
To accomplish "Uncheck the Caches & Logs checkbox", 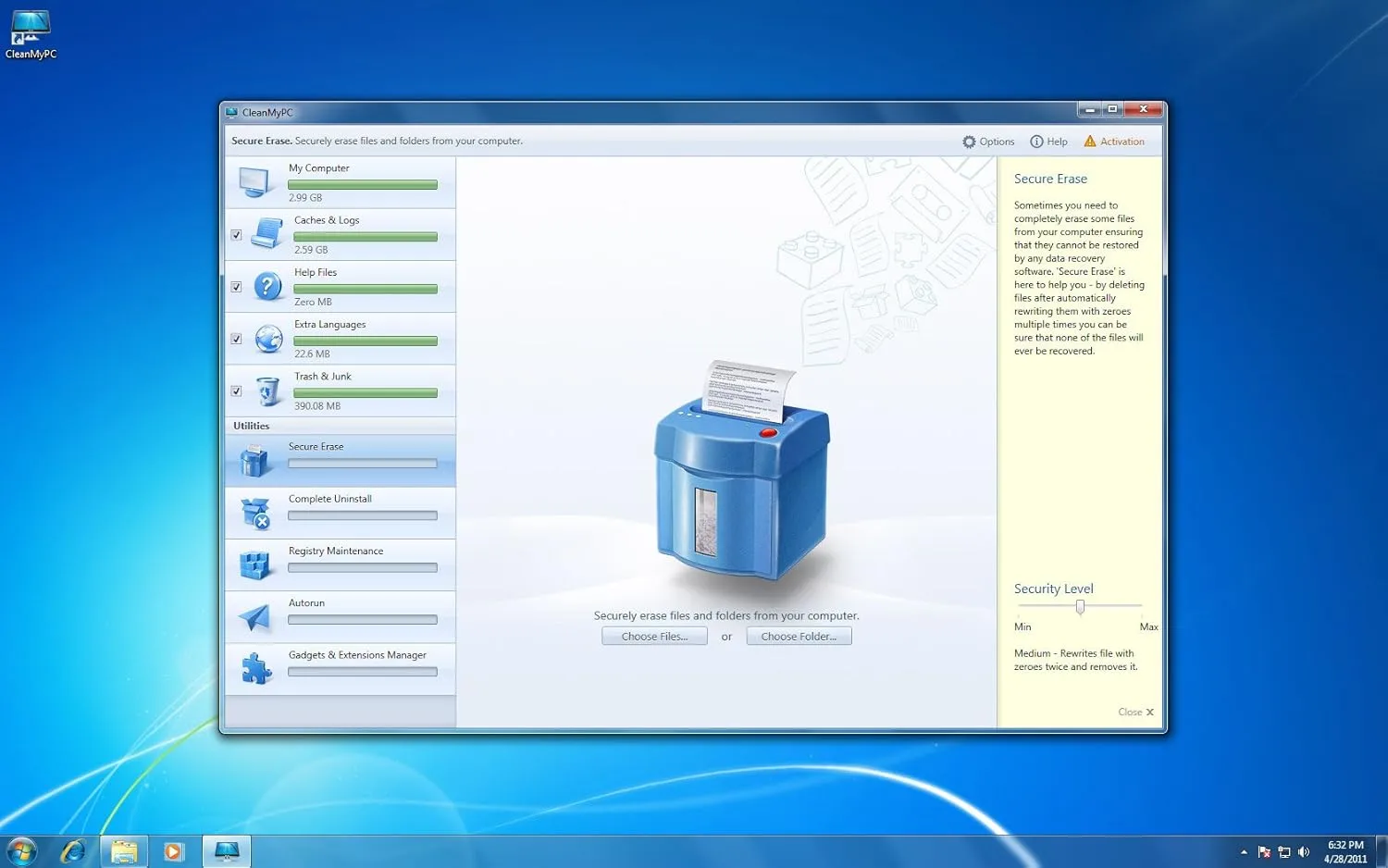I will (x=236, y=234).
